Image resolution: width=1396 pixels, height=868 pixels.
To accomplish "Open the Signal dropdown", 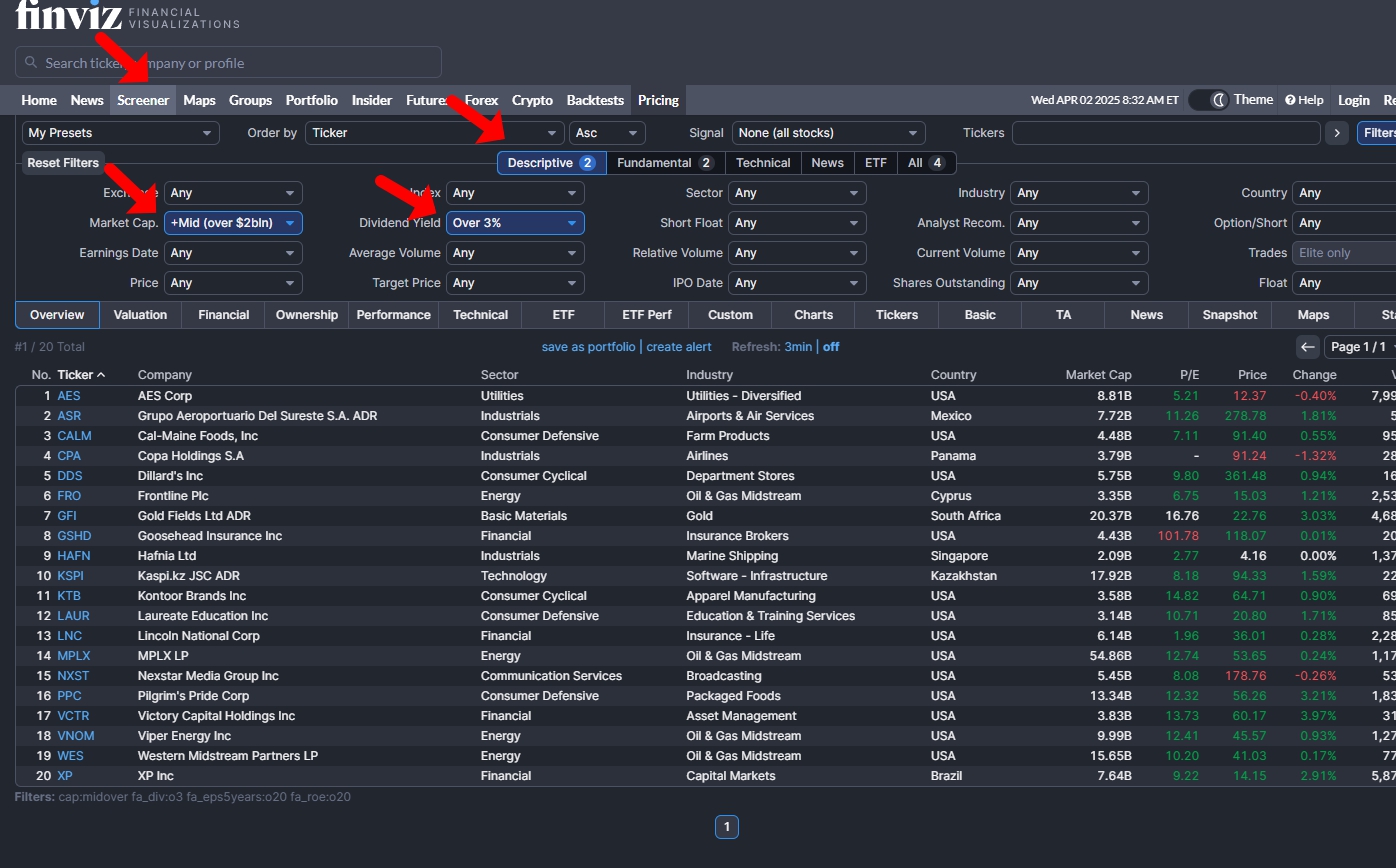I will tap(829, 133).
